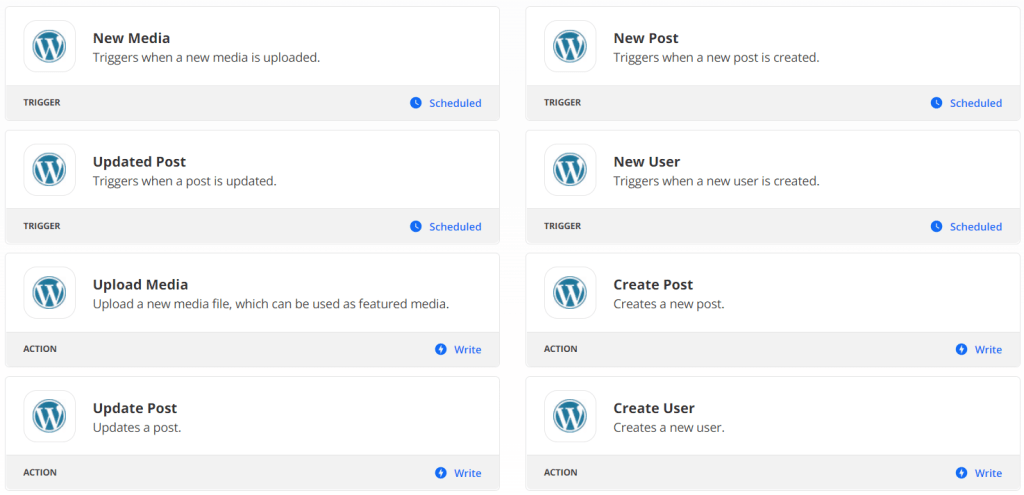Click the clock icon in New User card footer

point(936,226)
